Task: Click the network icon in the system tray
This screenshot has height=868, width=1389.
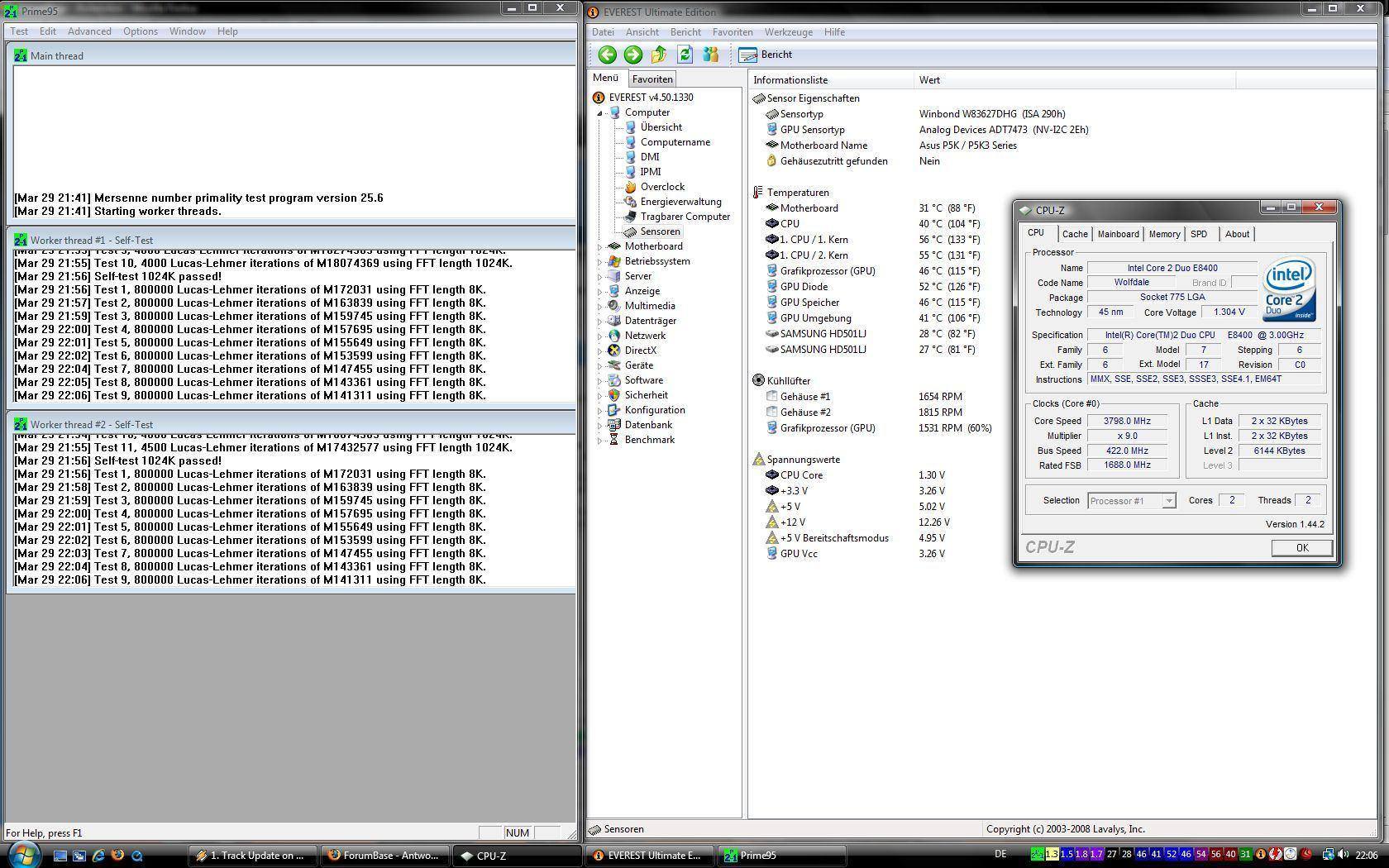Action: pos(1328,855)
